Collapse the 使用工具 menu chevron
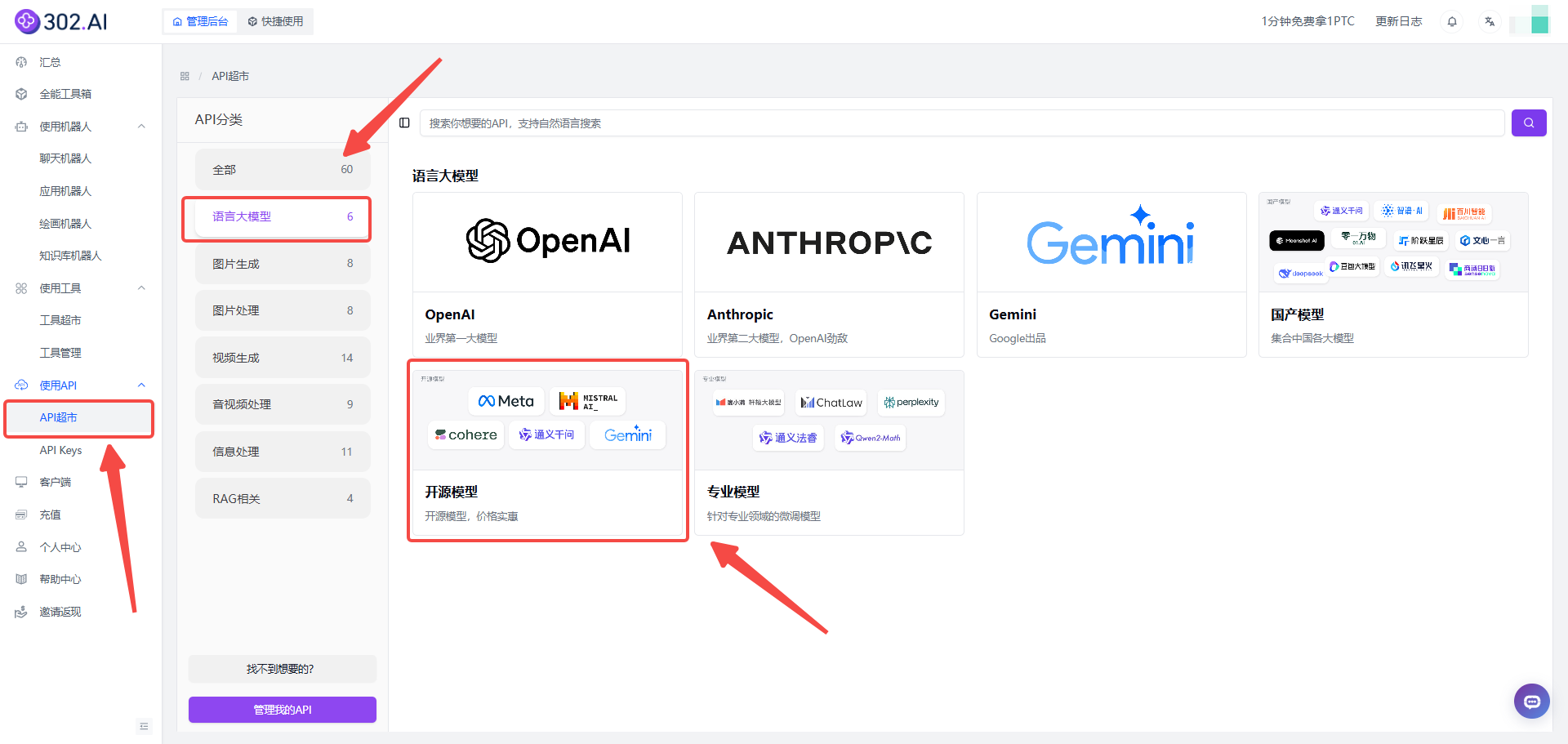Image resolution: width=1568 pixels, height=744 pixels. coord(141,288)
